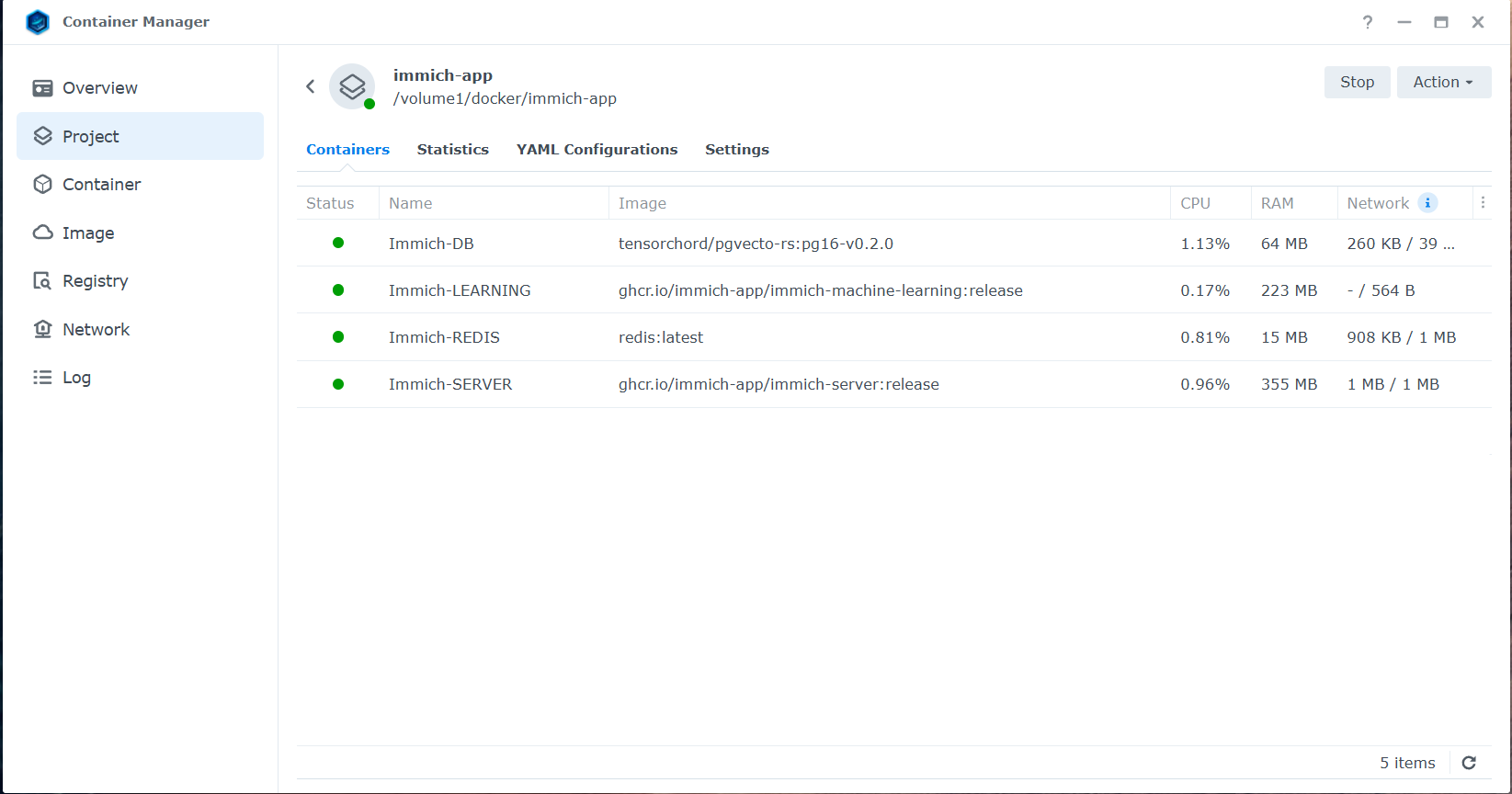Click the 908 KB / 1 MB network value
Image resolution: width=1512 pixels, height=794 pixels.
(1402, 337)
